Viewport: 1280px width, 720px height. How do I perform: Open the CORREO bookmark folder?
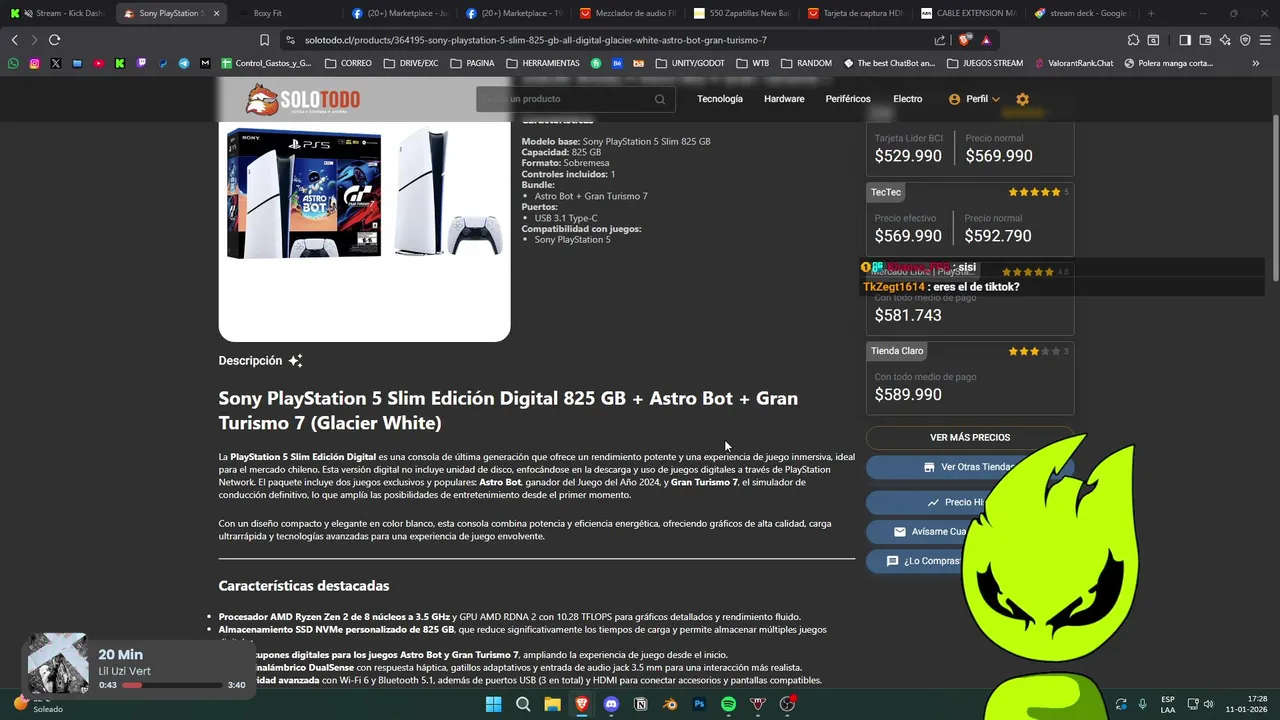tap(348, 63)
